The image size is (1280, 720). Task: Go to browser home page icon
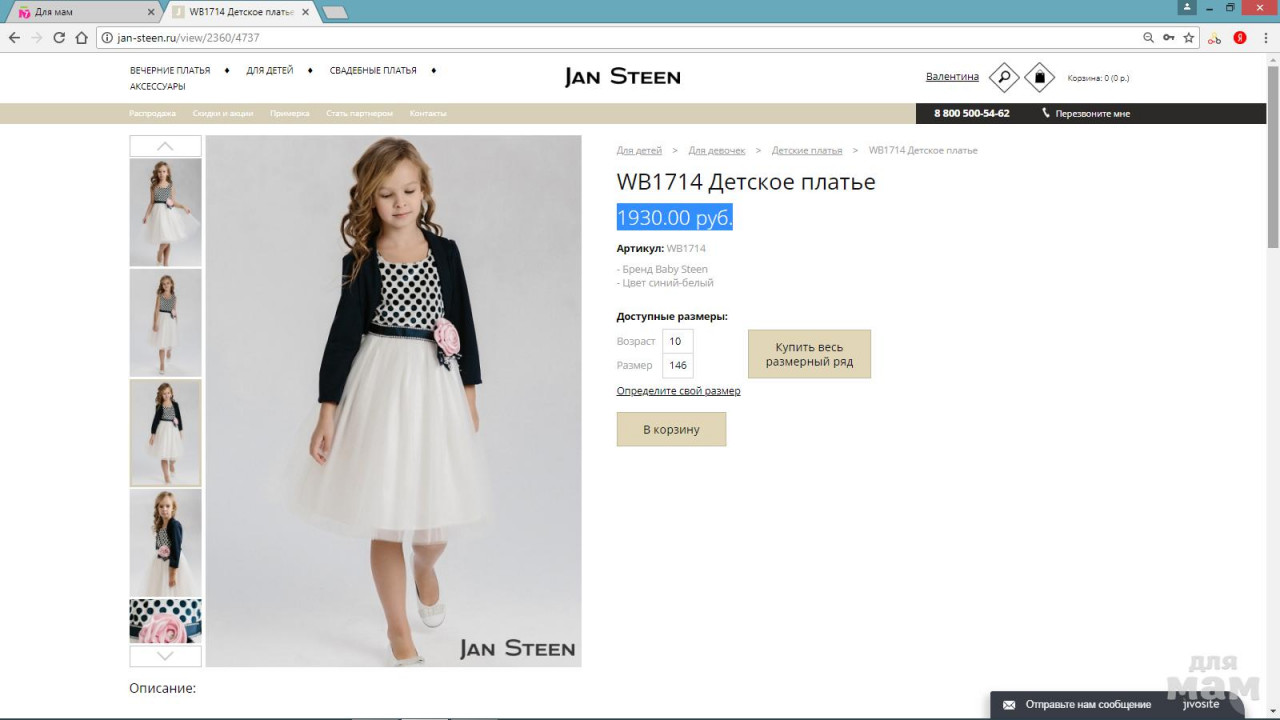82,38
